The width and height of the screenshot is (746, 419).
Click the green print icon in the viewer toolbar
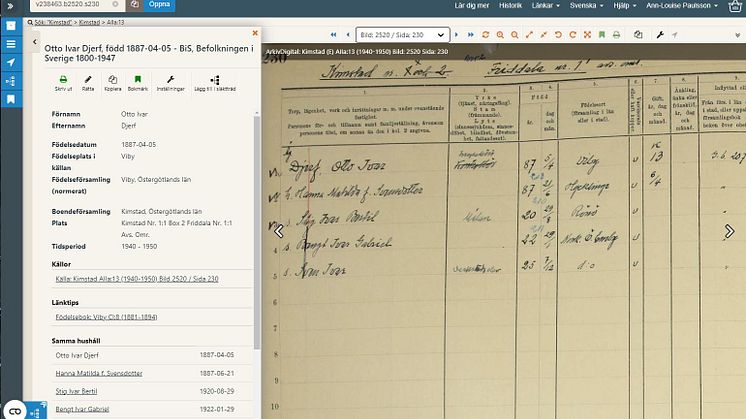[617, 35]
